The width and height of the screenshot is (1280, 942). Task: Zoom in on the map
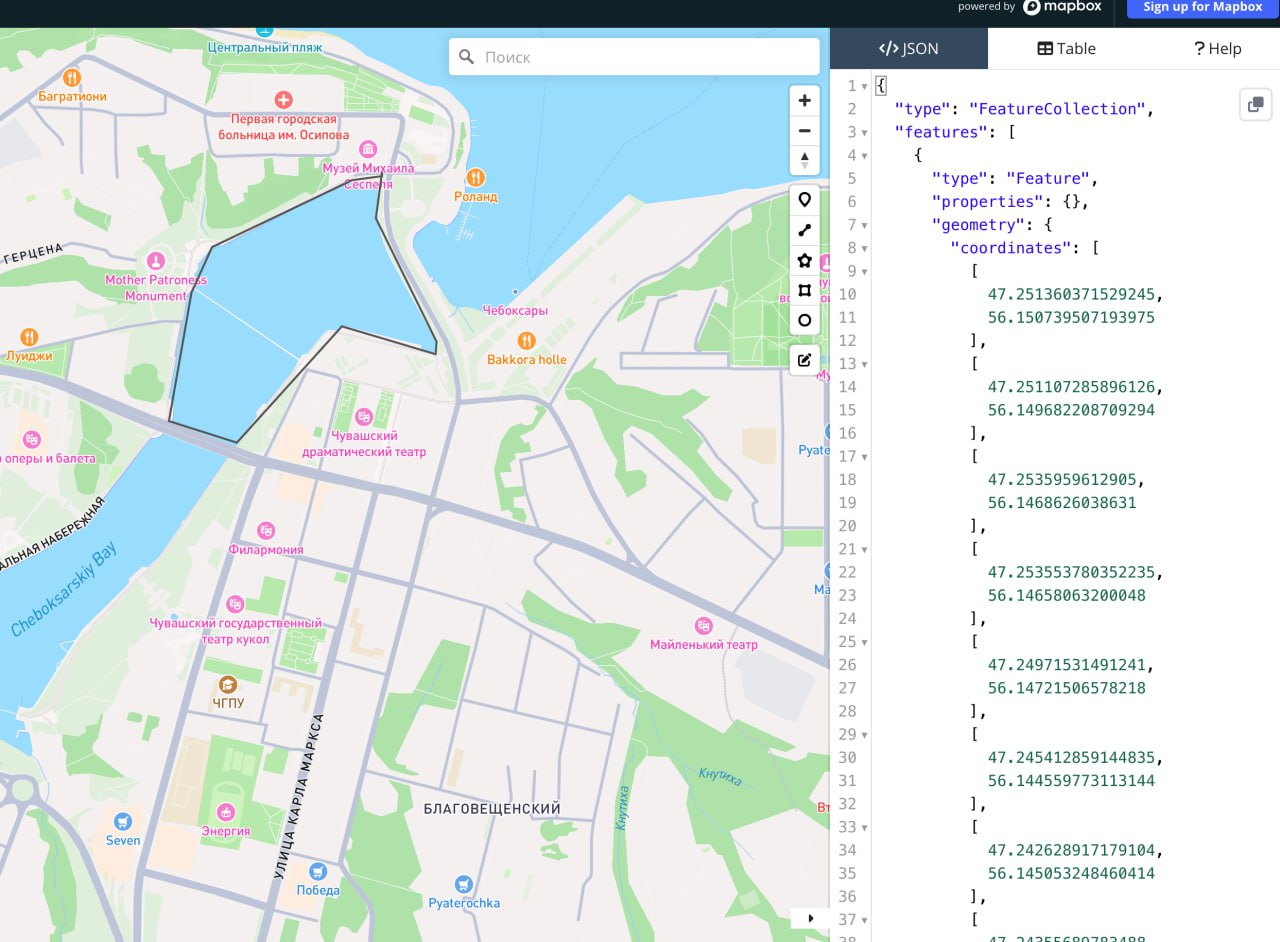[804, 101]
